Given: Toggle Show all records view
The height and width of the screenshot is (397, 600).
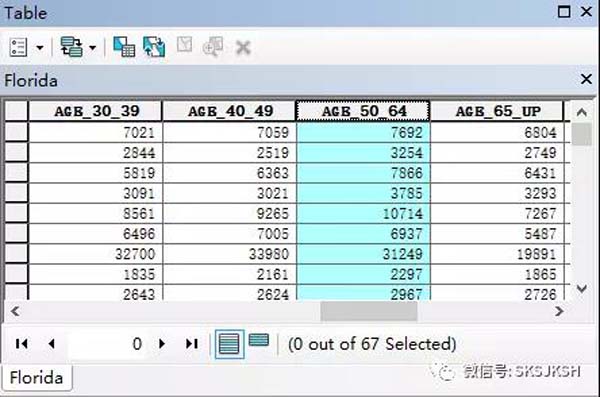Looking at the screenshot, I should click(x=229, y=344).
